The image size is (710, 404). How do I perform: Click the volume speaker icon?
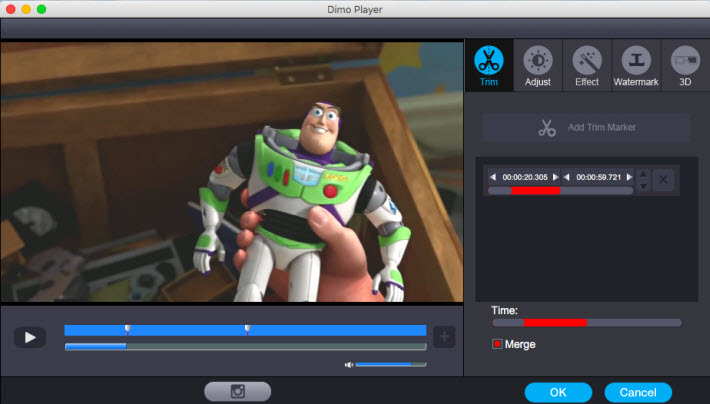pos(349,364)
